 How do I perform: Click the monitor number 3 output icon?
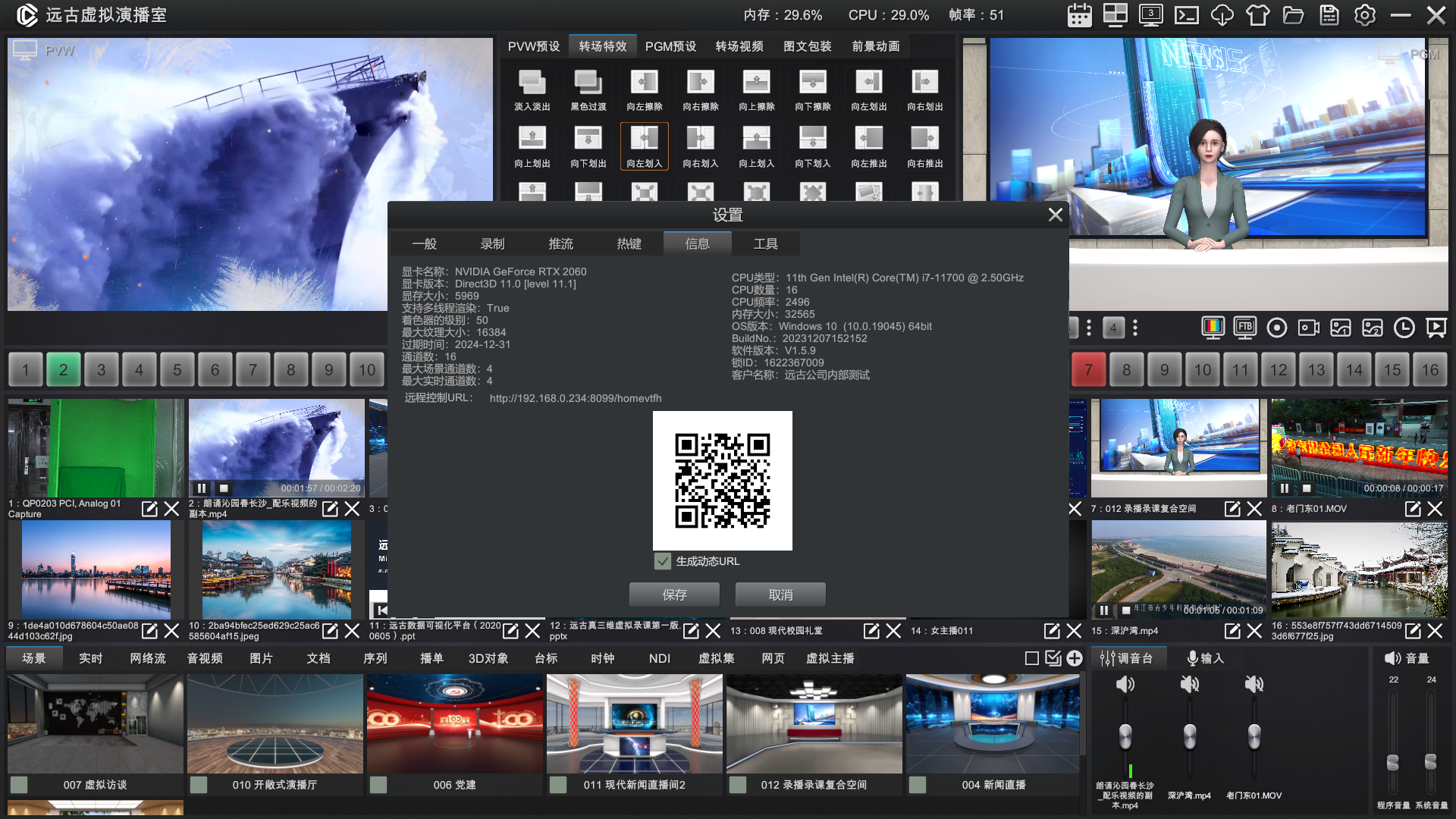click(1150, 15)
